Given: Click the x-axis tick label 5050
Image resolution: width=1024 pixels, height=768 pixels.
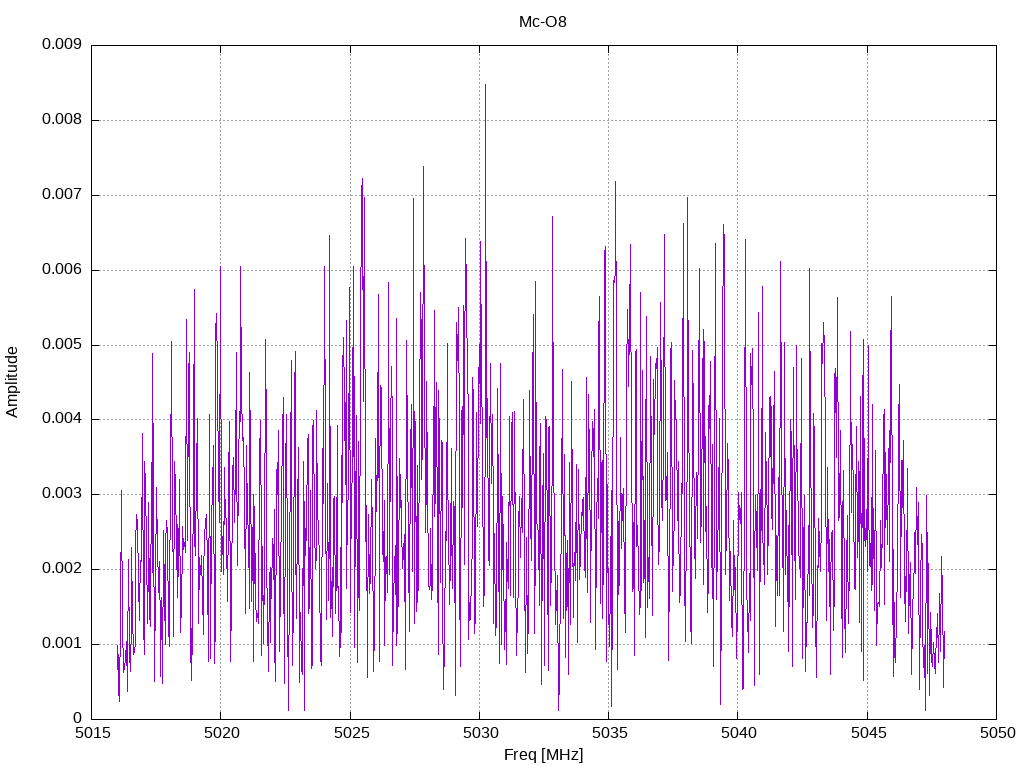Looking at the screenshot, I should pyautogui.click(x=997, y=733).
